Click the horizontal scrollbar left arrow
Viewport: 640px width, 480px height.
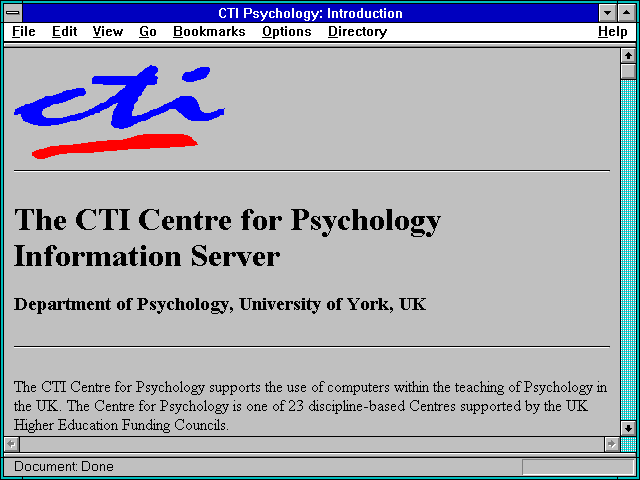click(11, 444)
